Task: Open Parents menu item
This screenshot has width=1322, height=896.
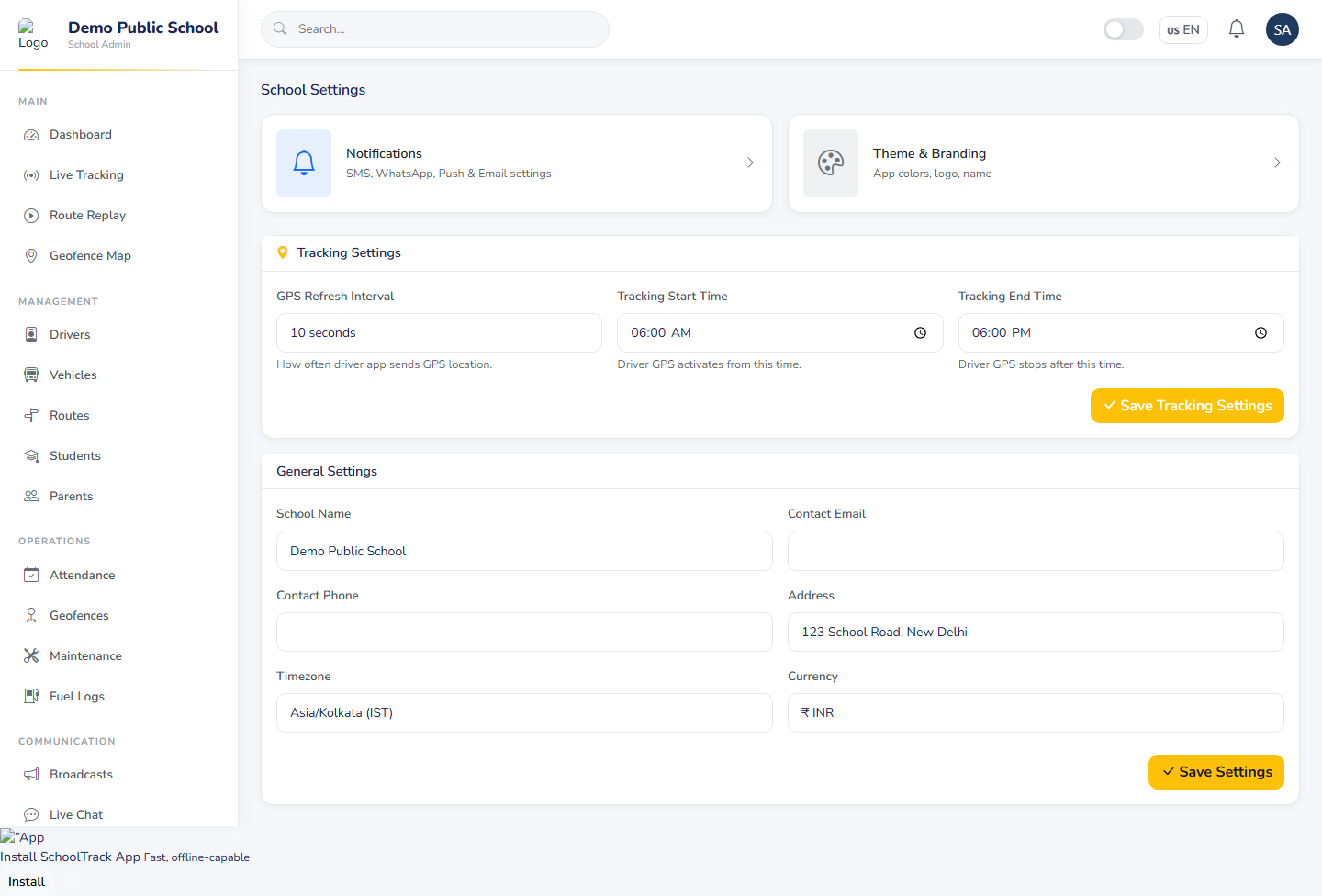Action: pos(119,497)
